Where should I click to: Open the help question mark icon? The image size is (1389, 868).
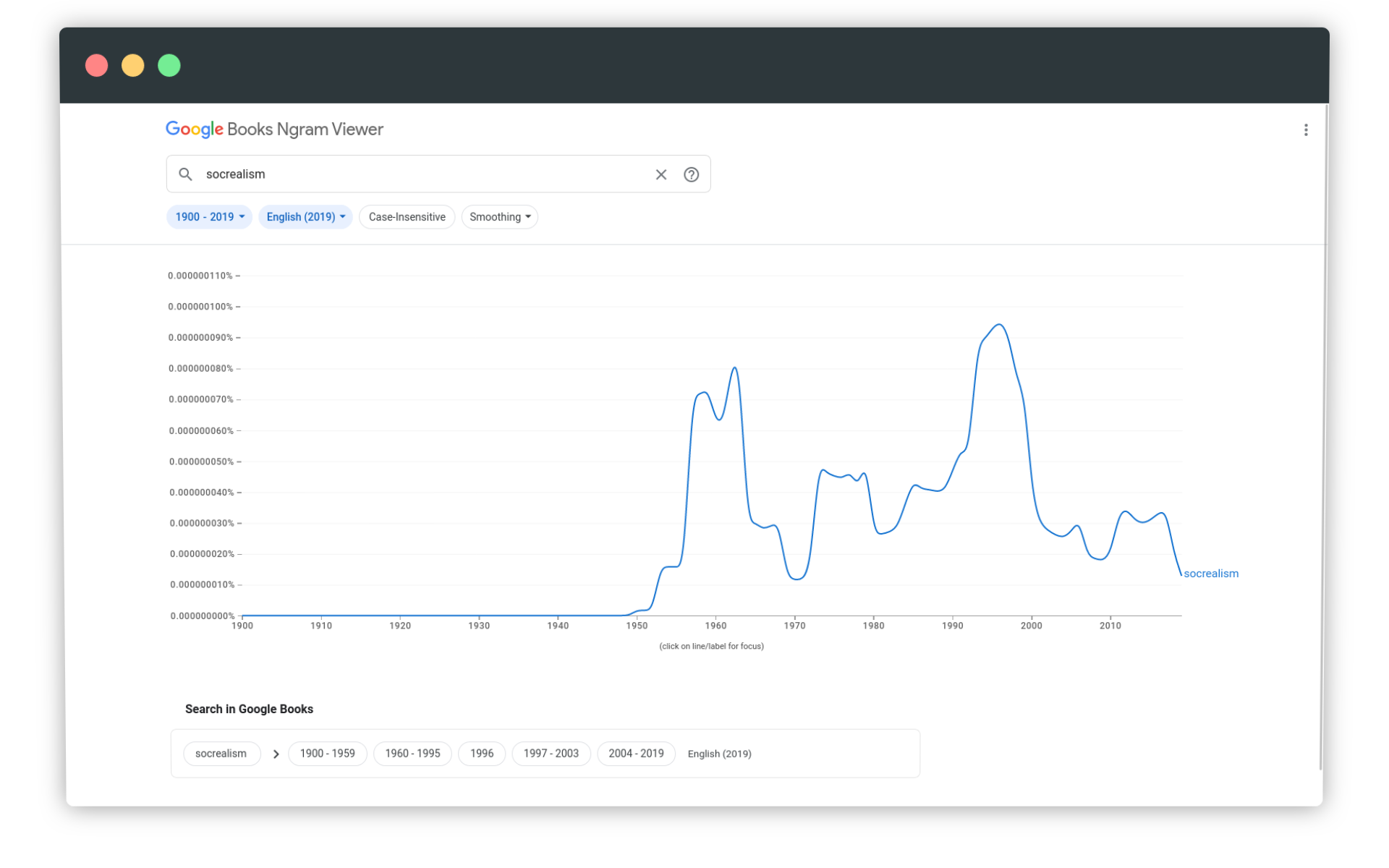coord(691,174)
